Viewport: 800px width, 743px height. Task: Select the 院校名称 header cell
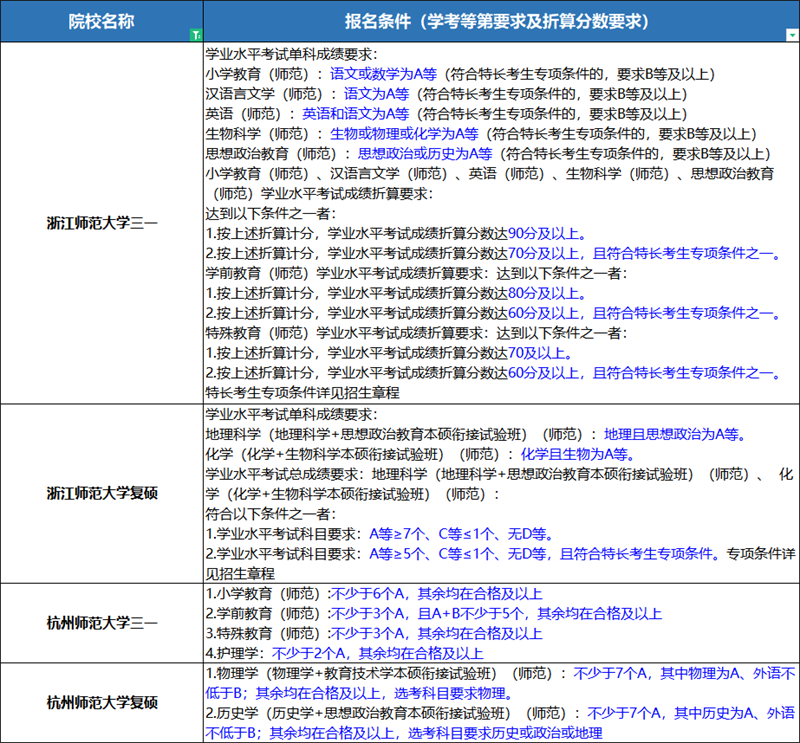pyautogui.click(x=102, y=21)
